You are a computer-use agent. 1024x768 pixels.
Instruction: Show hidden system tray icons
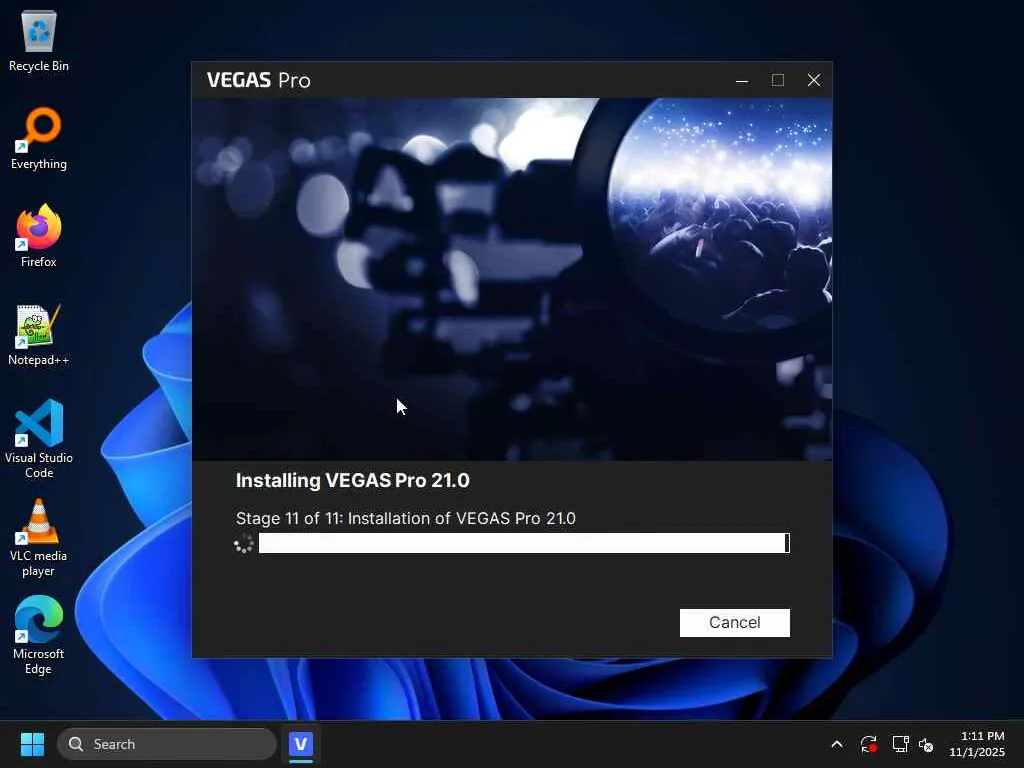coord(837,744)
